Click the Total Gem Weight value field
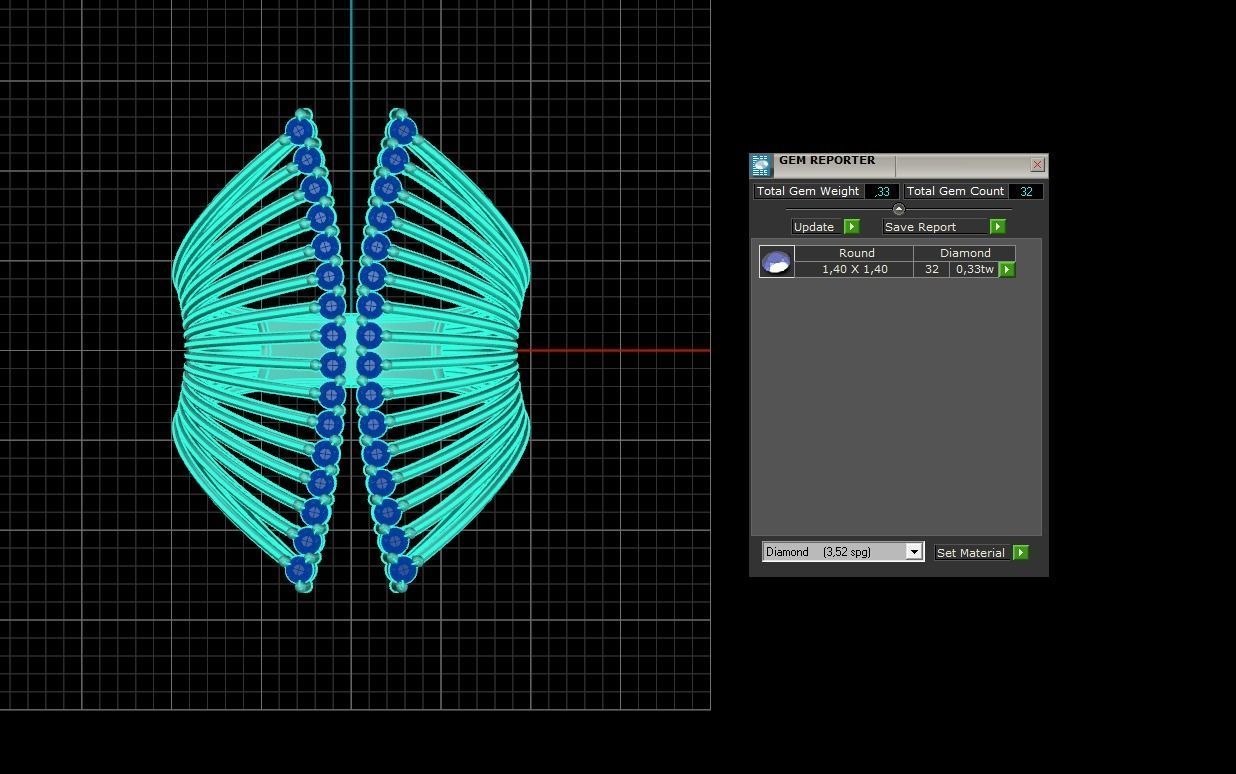This screenshot has width=1236, height=774. click(x=882, y=191)
